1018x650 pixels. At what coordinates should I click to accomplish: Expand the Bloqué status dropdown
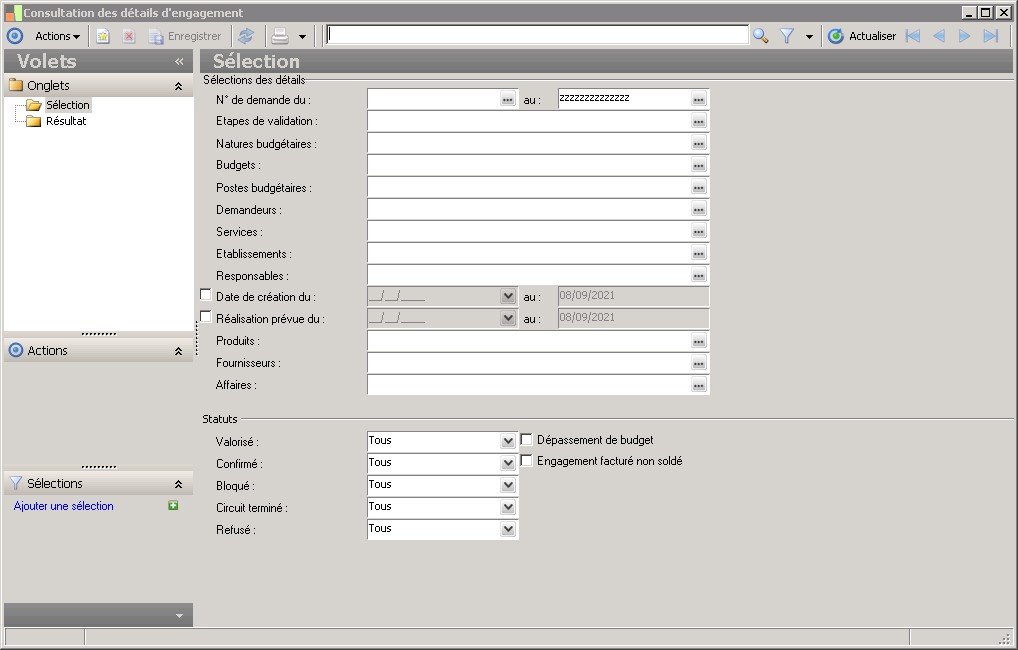pos(508,485)
